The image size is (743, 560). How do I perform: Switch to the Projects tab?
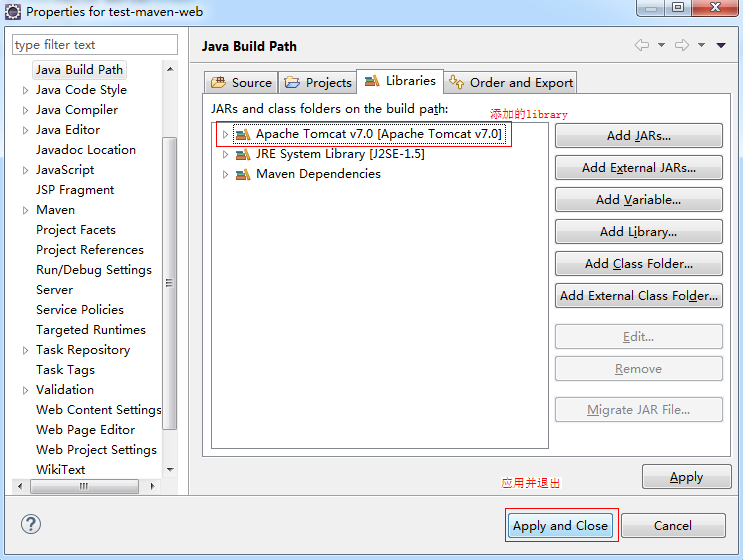[317, 83]
